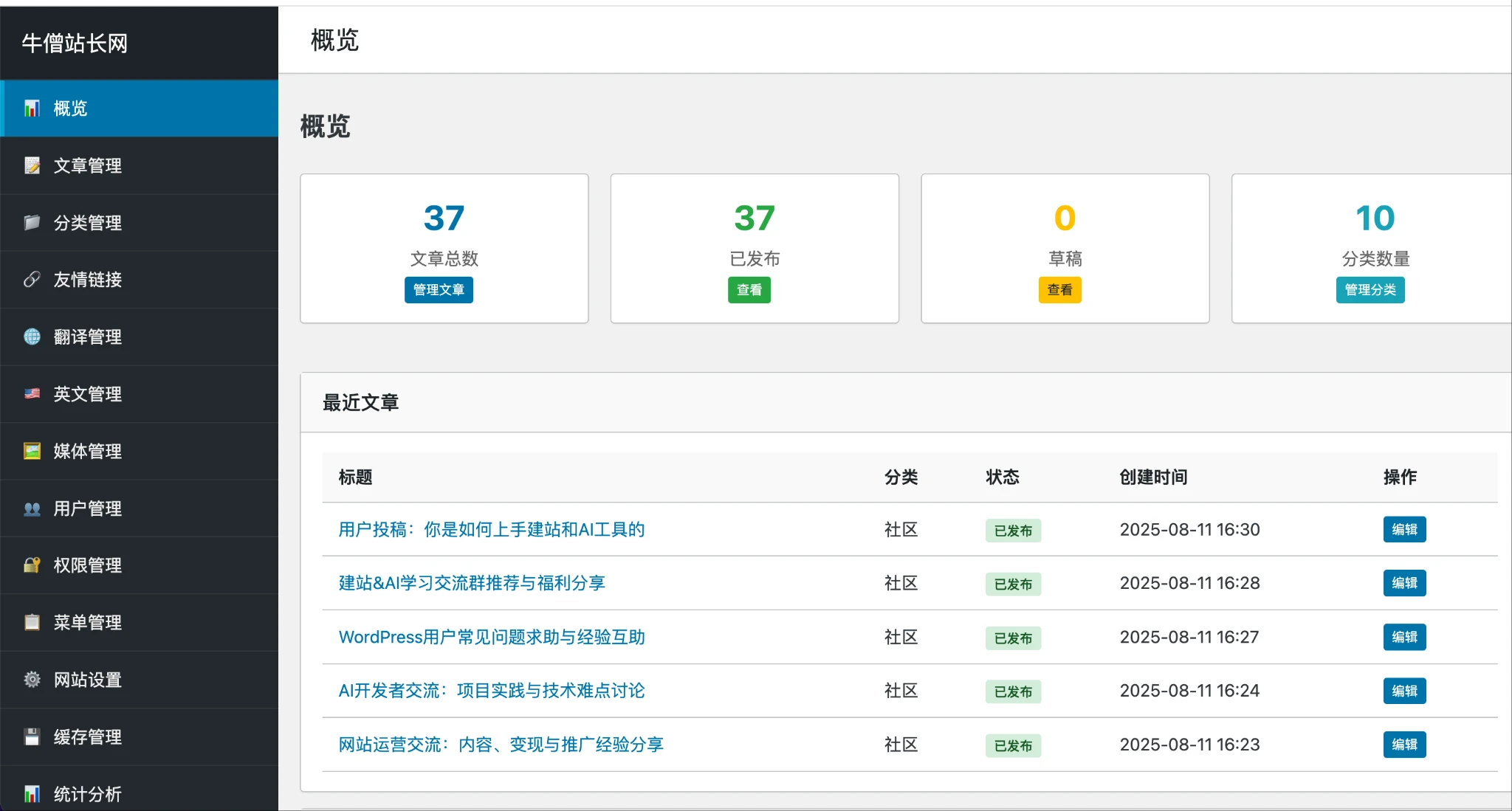Click 编辑 for the WordPress用户常见问题 article

tap(1403, 637)
